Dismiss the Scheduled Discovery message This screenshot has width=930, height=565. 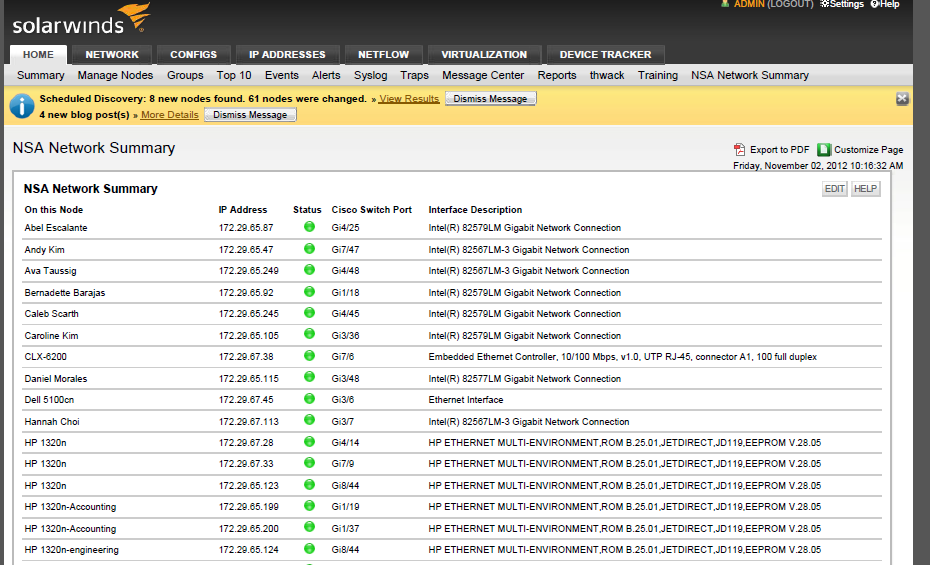click(491, 98)
